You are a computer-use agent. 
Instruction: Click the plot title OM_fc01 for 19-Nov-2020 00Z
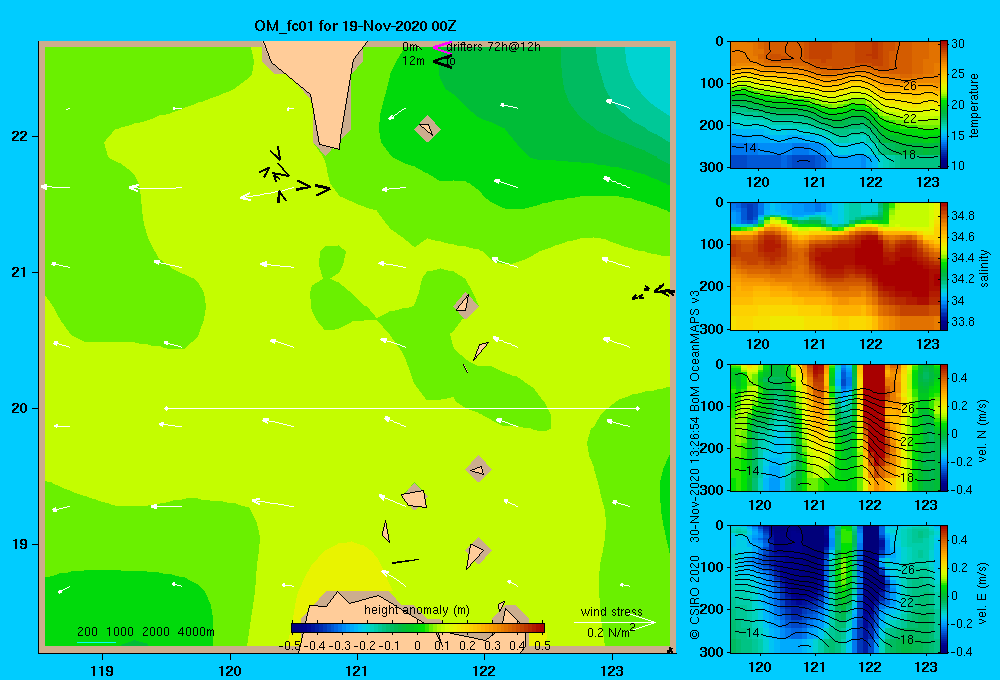pyautogui.click(x=355, y=26)
